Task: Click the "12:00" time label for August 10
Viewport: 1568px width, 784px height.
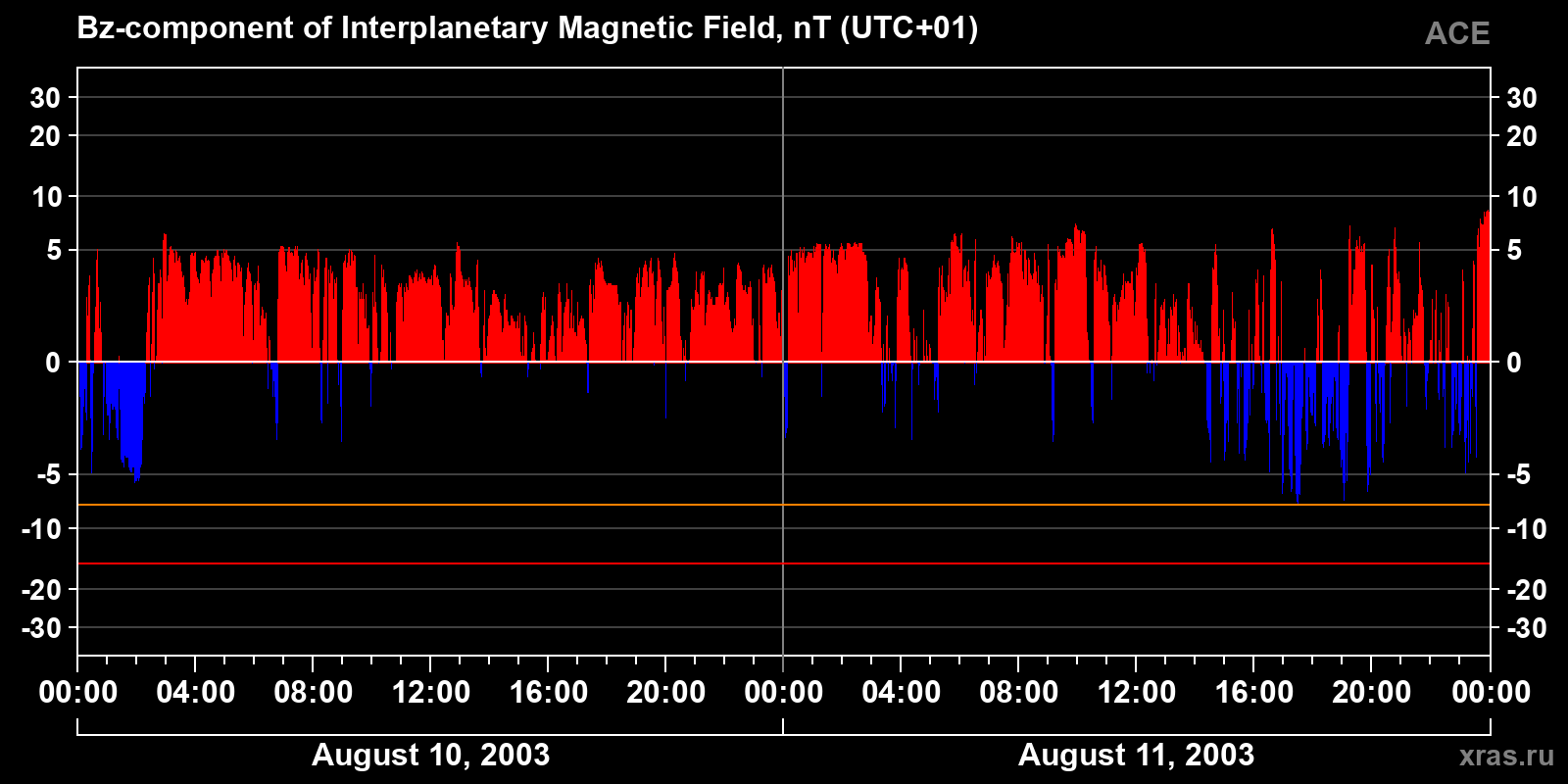Action: (x=431, y=693)
